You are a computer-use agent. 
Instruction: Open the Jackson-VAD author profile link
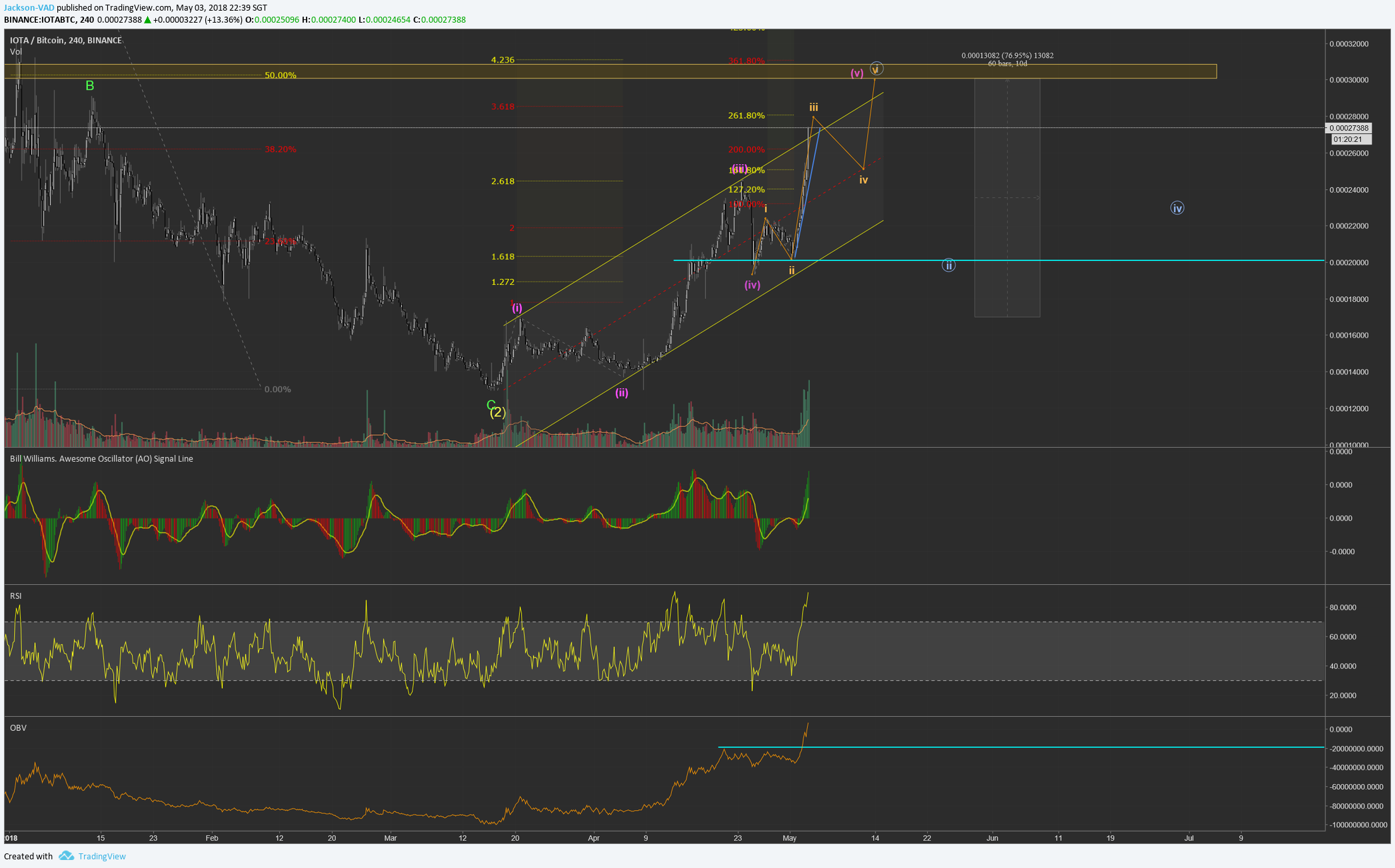(29, 7)
